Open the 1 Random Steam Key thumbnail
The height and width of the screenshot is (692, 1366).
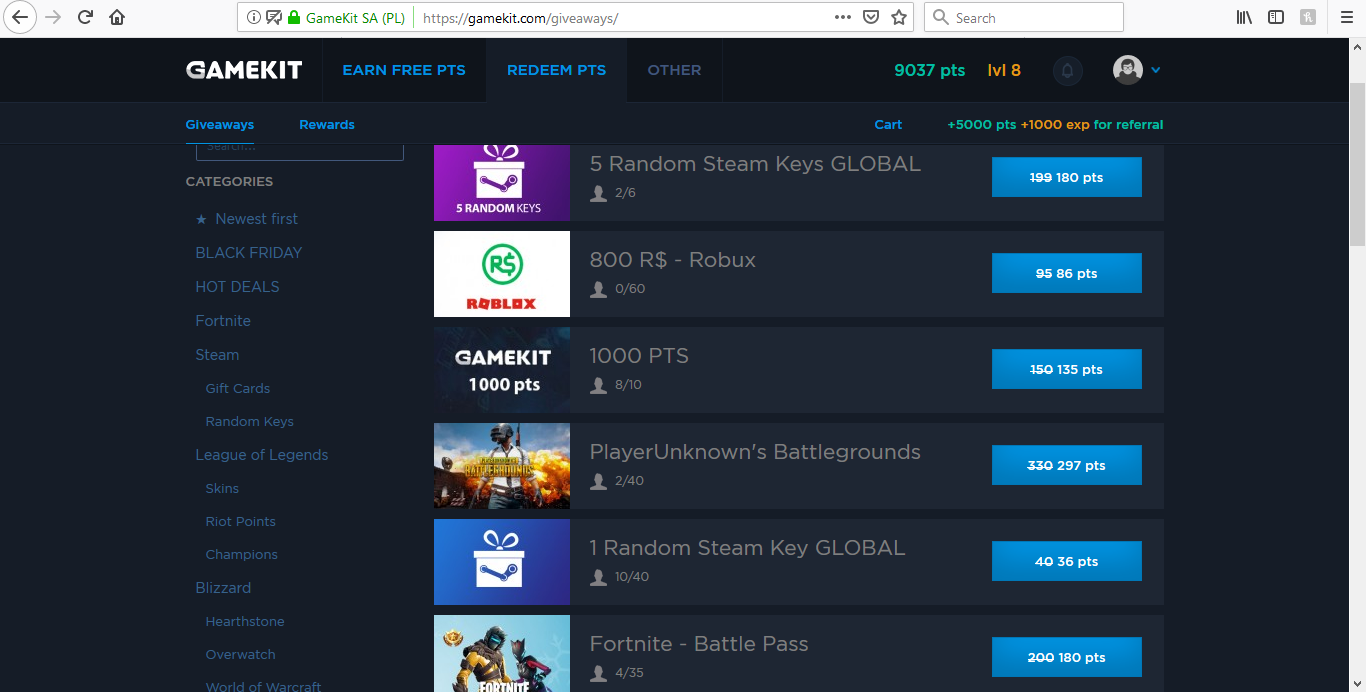click(502, 562)
